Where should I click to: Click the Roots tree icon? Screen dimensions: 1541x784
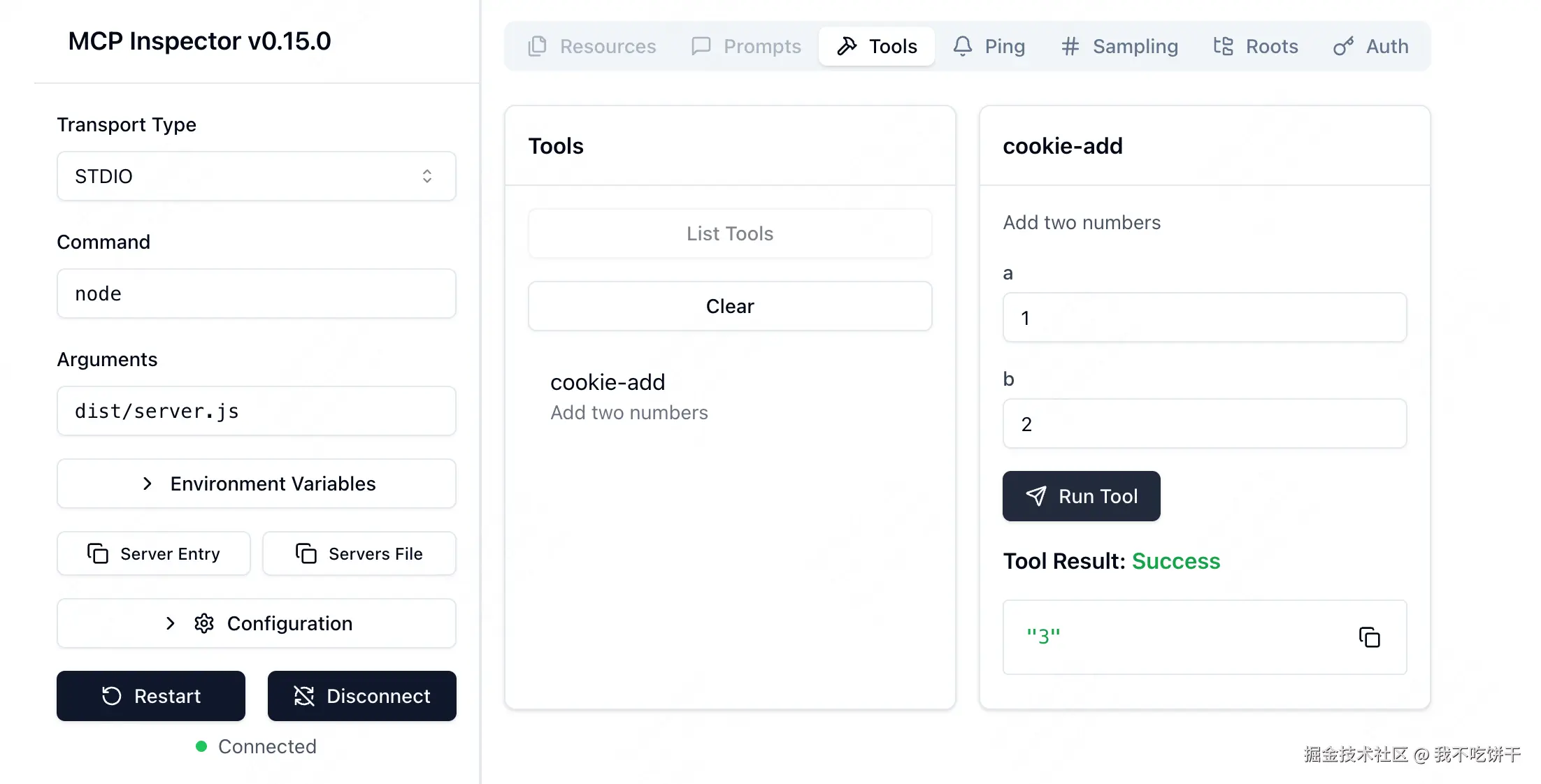1223,46
